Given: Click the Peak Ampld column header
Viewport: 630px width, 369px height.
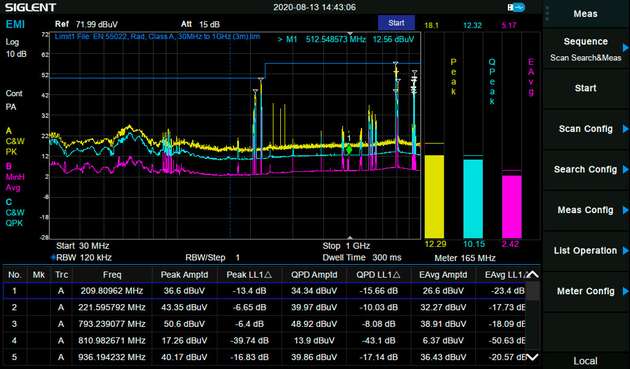Looking at the screenshot, I should click(184, 275).
